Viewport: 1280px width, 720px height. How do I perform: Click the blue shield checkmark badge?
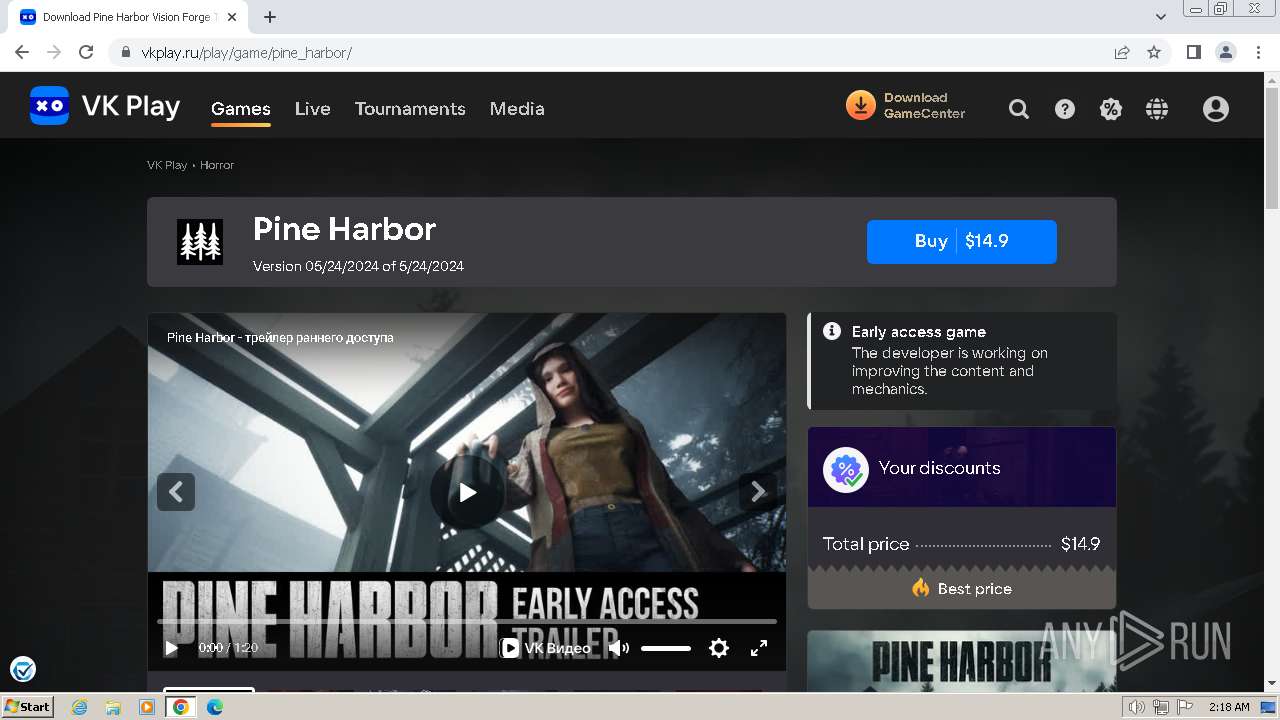pos(22,669)
